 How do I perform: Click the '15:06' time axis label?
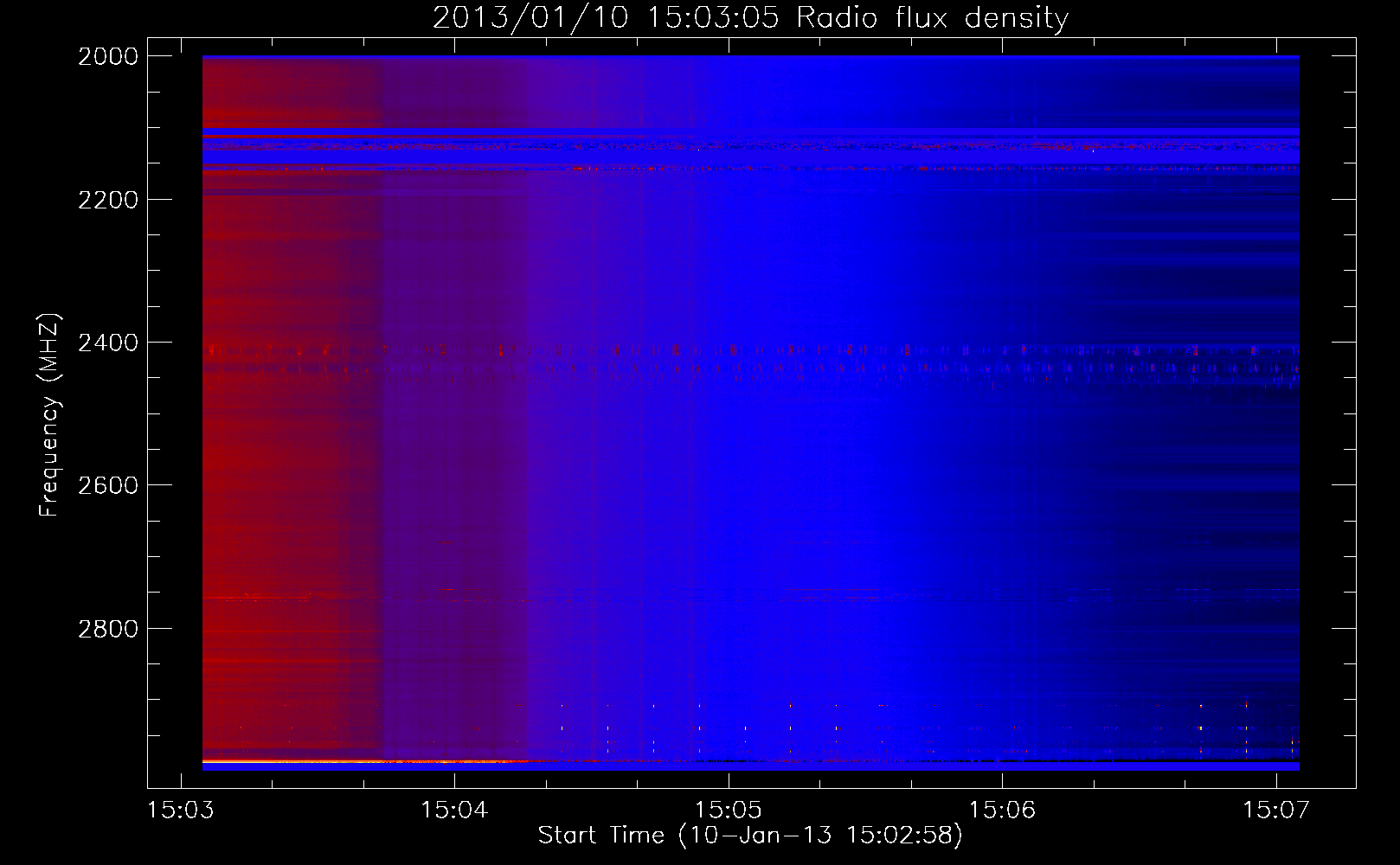point(1002,811)
